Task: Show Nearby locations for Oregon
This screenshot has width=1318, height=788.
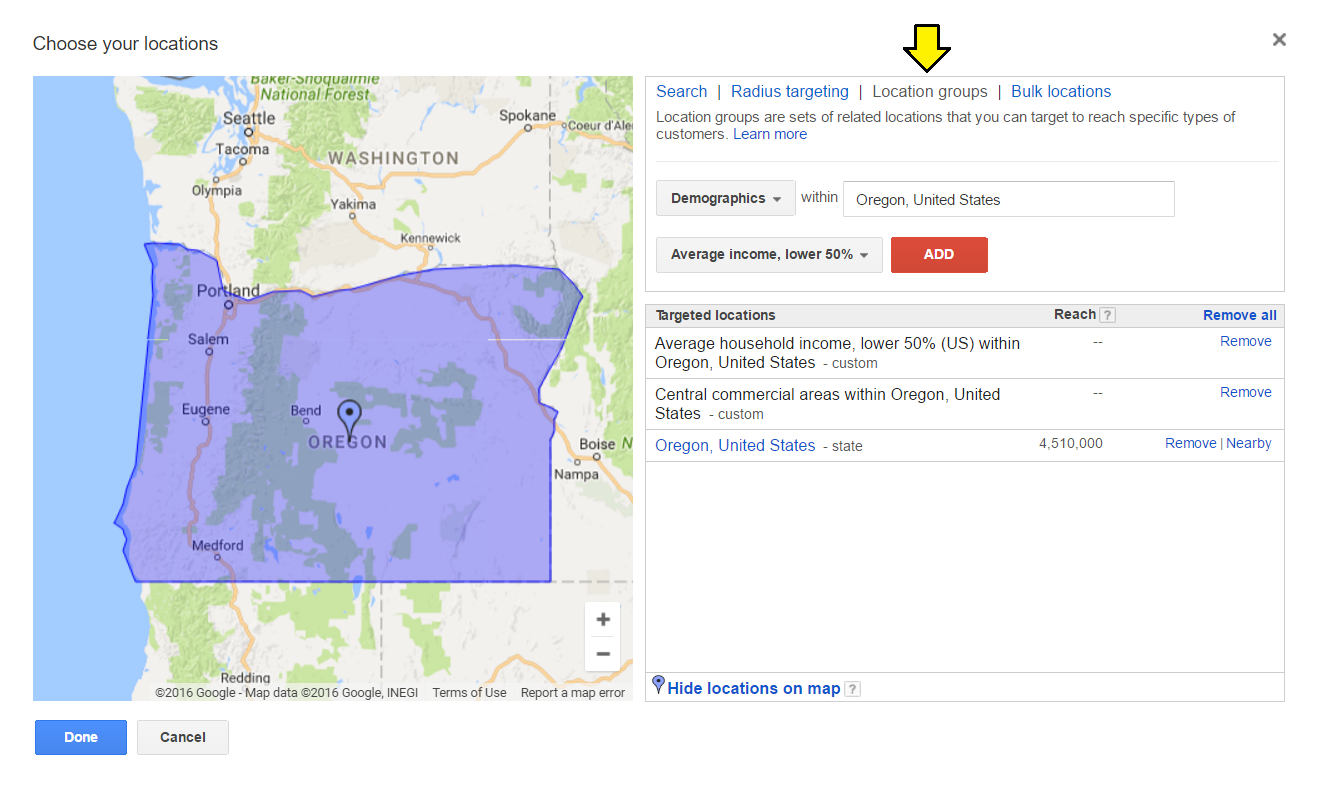Action: (x=1249, y=443)
